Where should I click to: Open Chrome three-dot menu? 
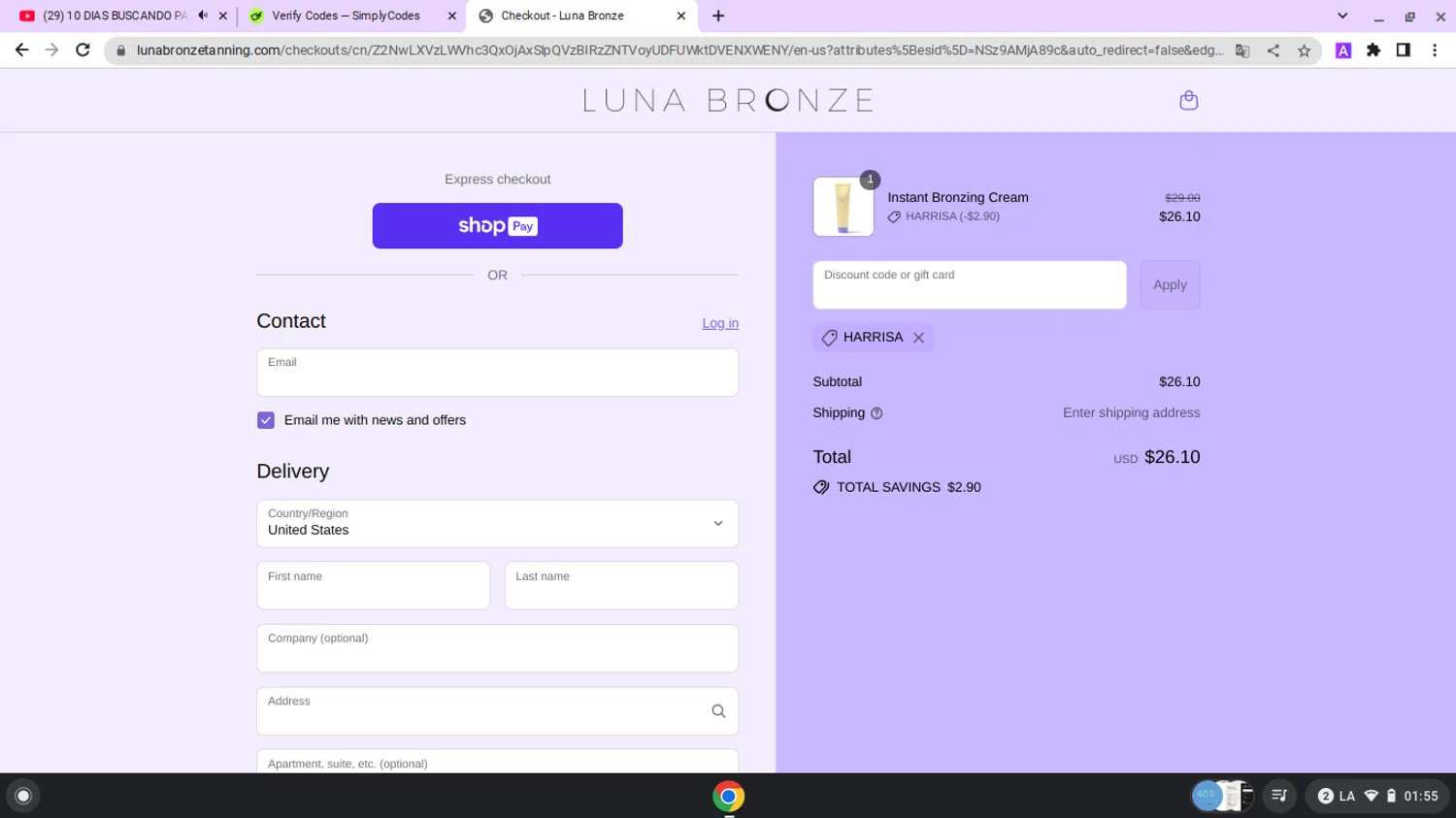click(1435, 50)
